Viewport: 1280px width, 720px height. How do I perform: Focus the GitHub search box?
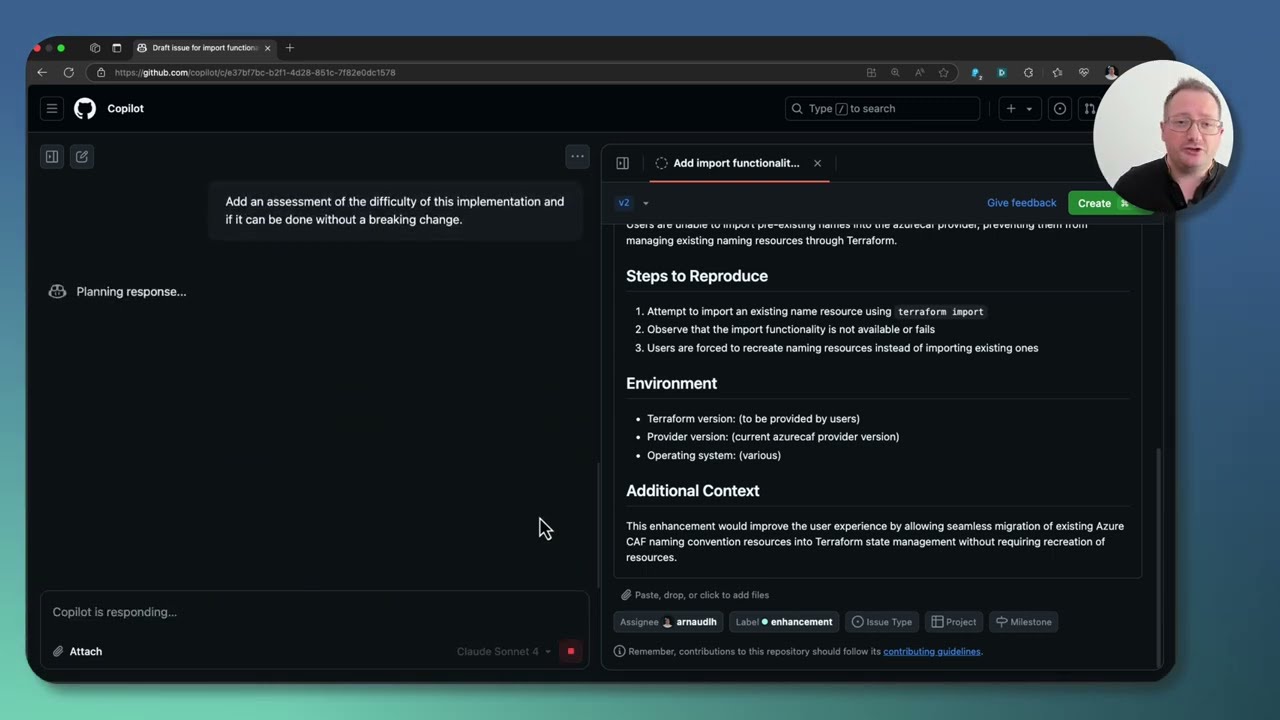click(882, 108)
